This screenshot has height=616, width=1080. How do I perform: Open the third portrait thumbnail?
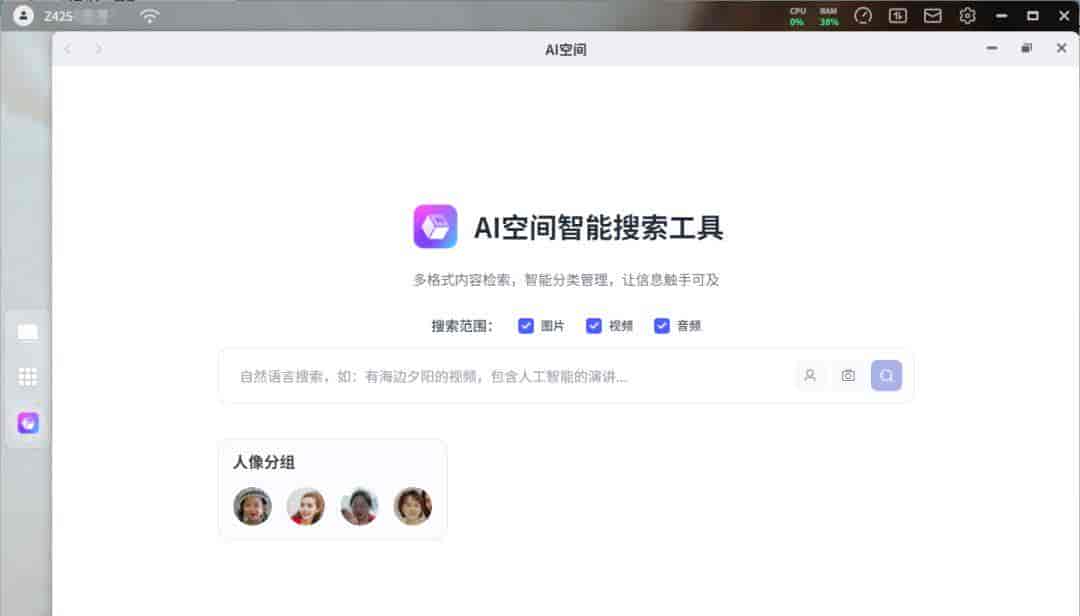tap(360, 506)
